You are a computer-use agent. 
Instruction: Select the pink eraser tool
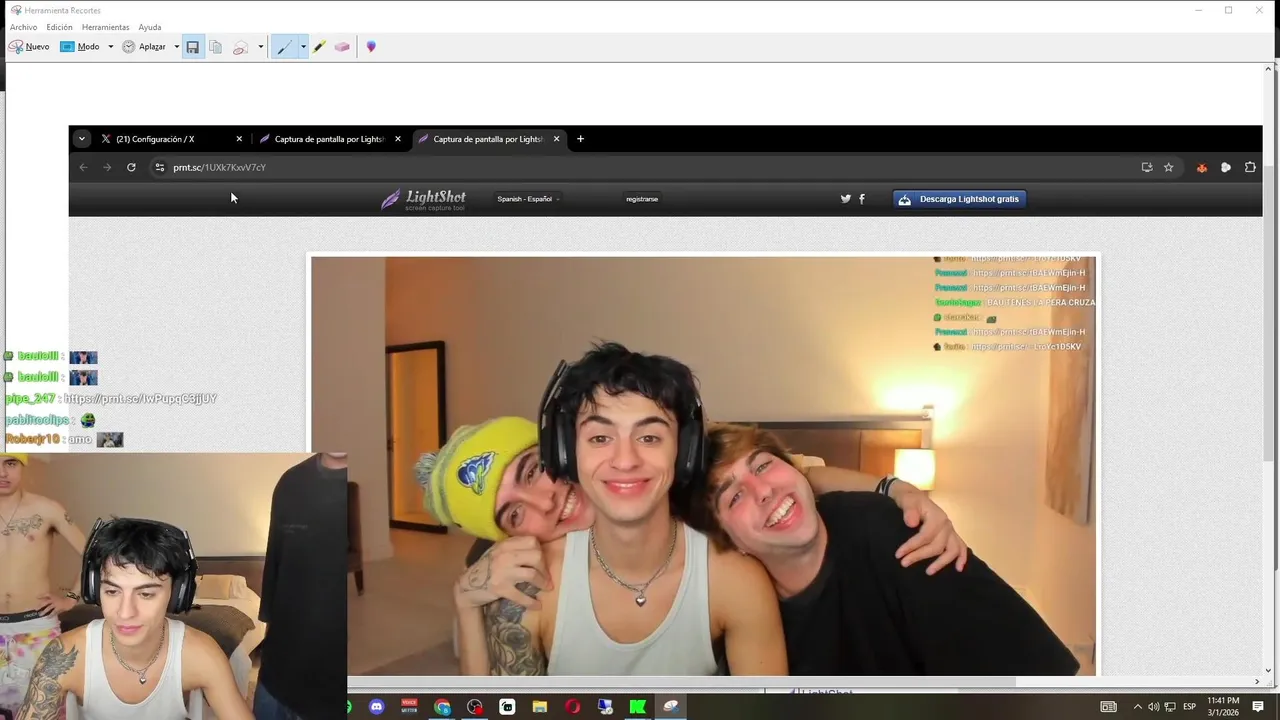pyautogui.click(x=342, y=47)
